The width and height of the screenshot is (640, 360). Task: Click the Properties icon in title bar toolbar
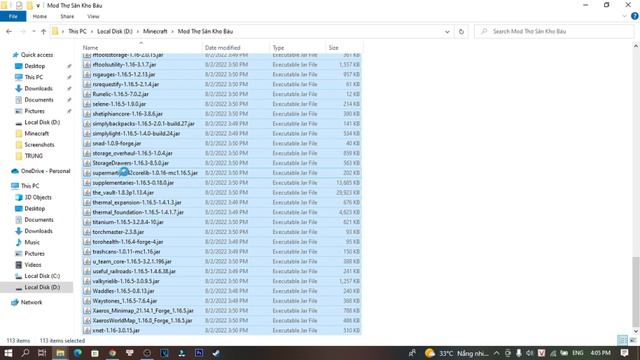coord(19,5)
